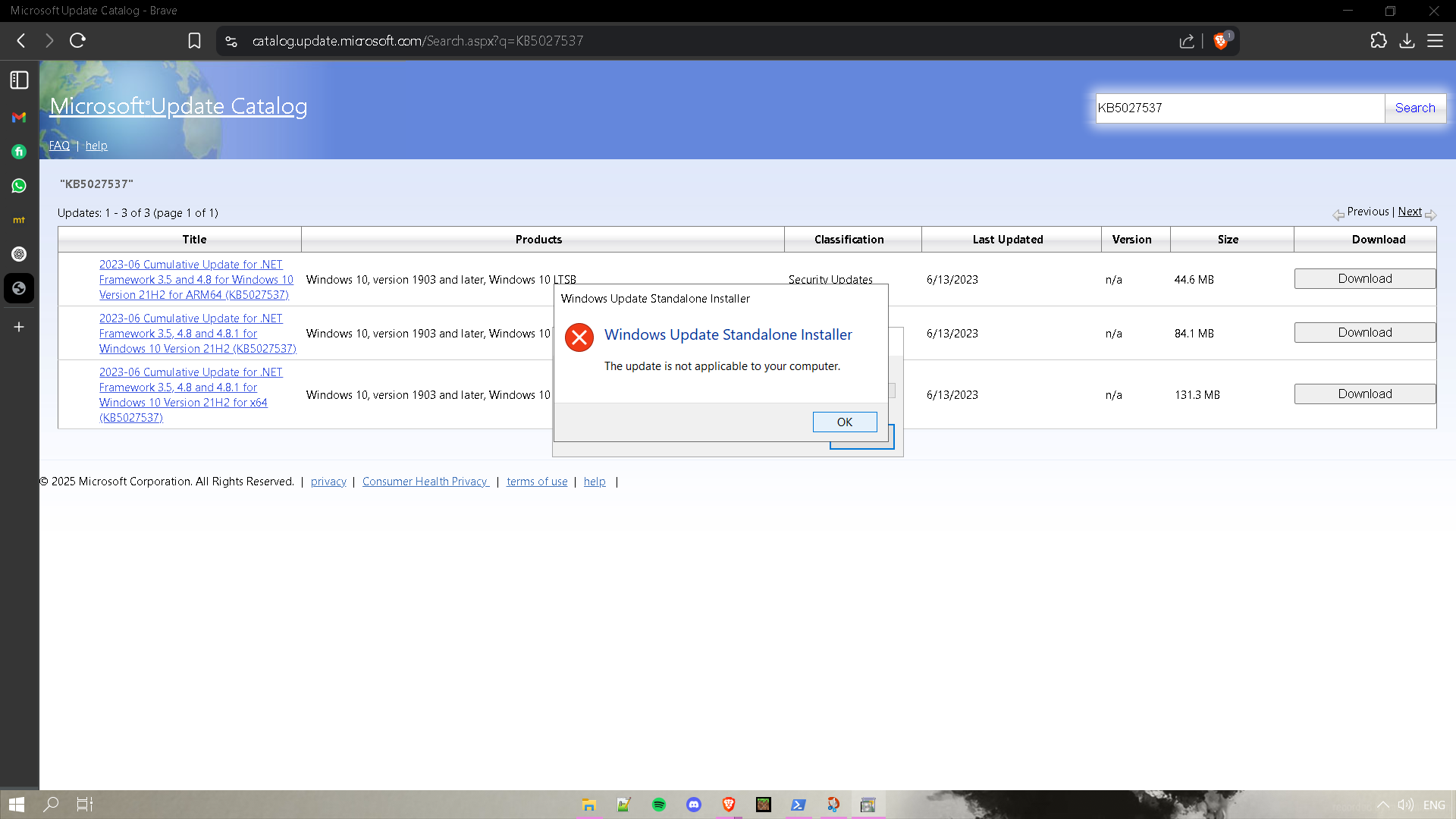The image size is (1456, 819).
Task: Open the extensions puzzle icon
Action: [1379, 41]
